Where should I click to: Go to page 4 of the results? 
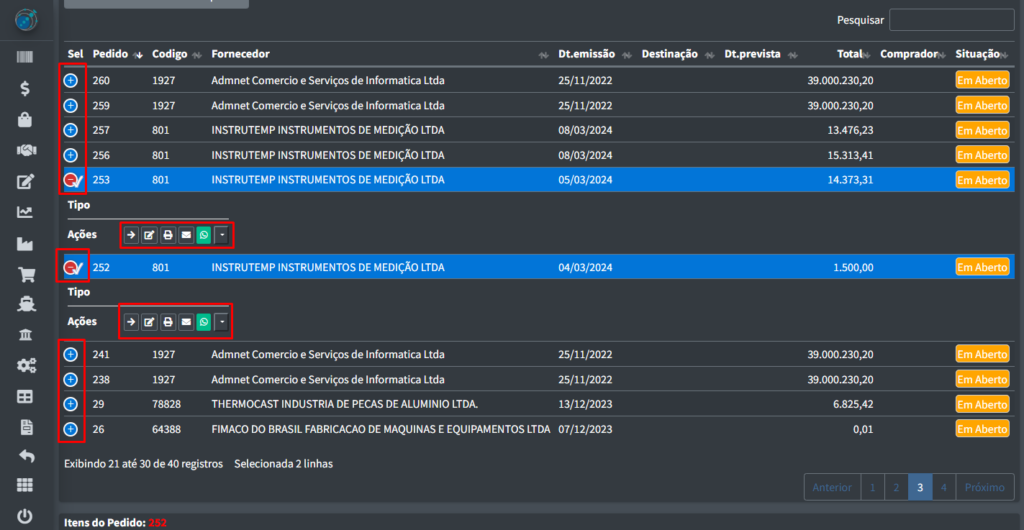943,487
